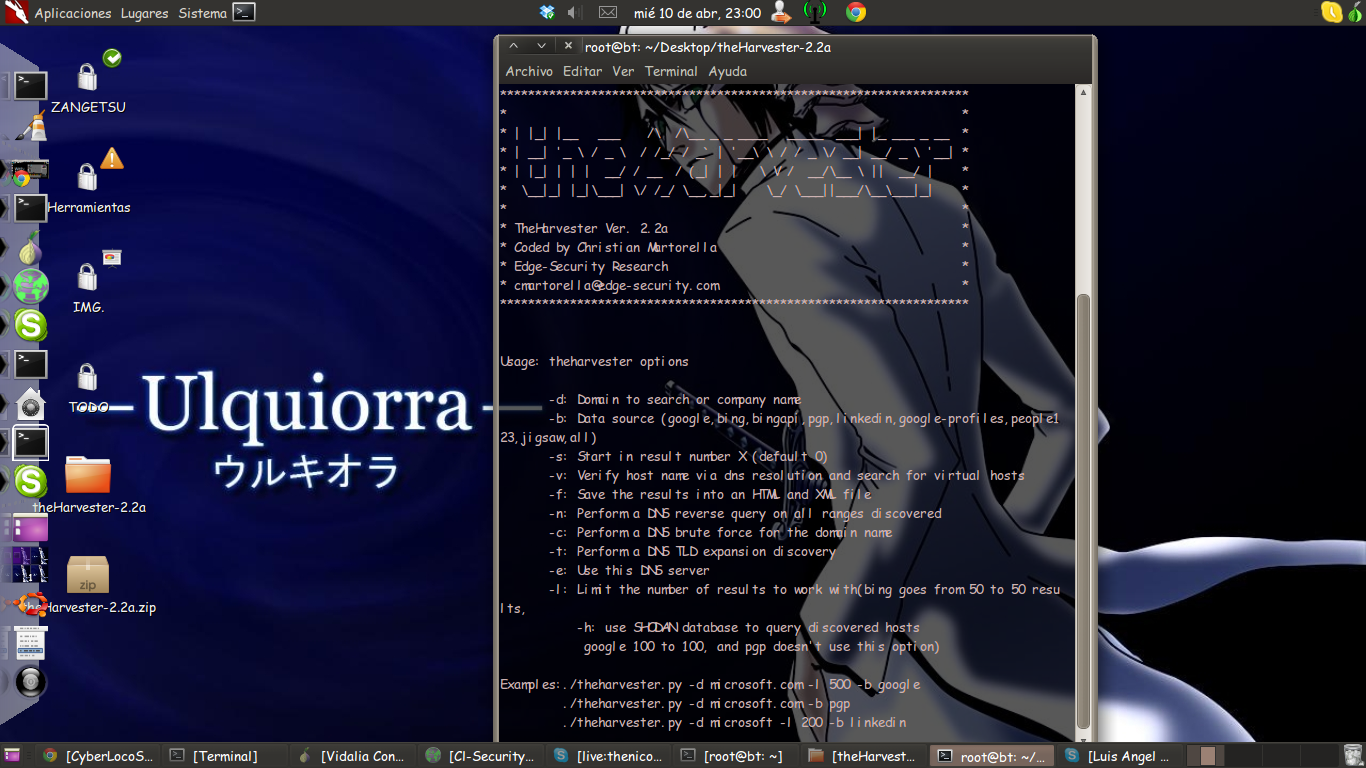Click the example line ending '-b pgp'

point(707,703)
